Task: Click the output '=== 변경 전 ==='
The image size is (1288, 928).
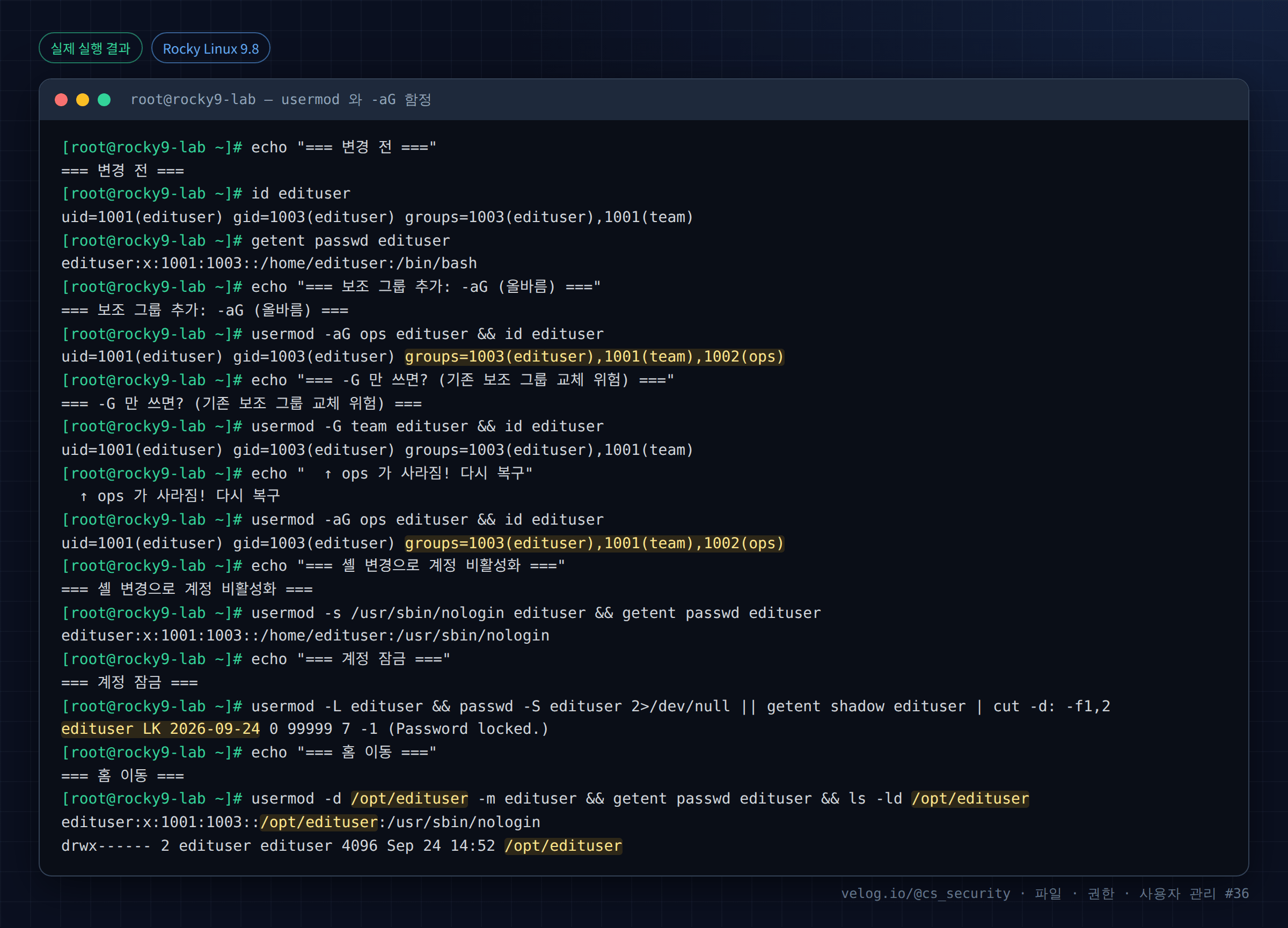Action: (123, 170)
